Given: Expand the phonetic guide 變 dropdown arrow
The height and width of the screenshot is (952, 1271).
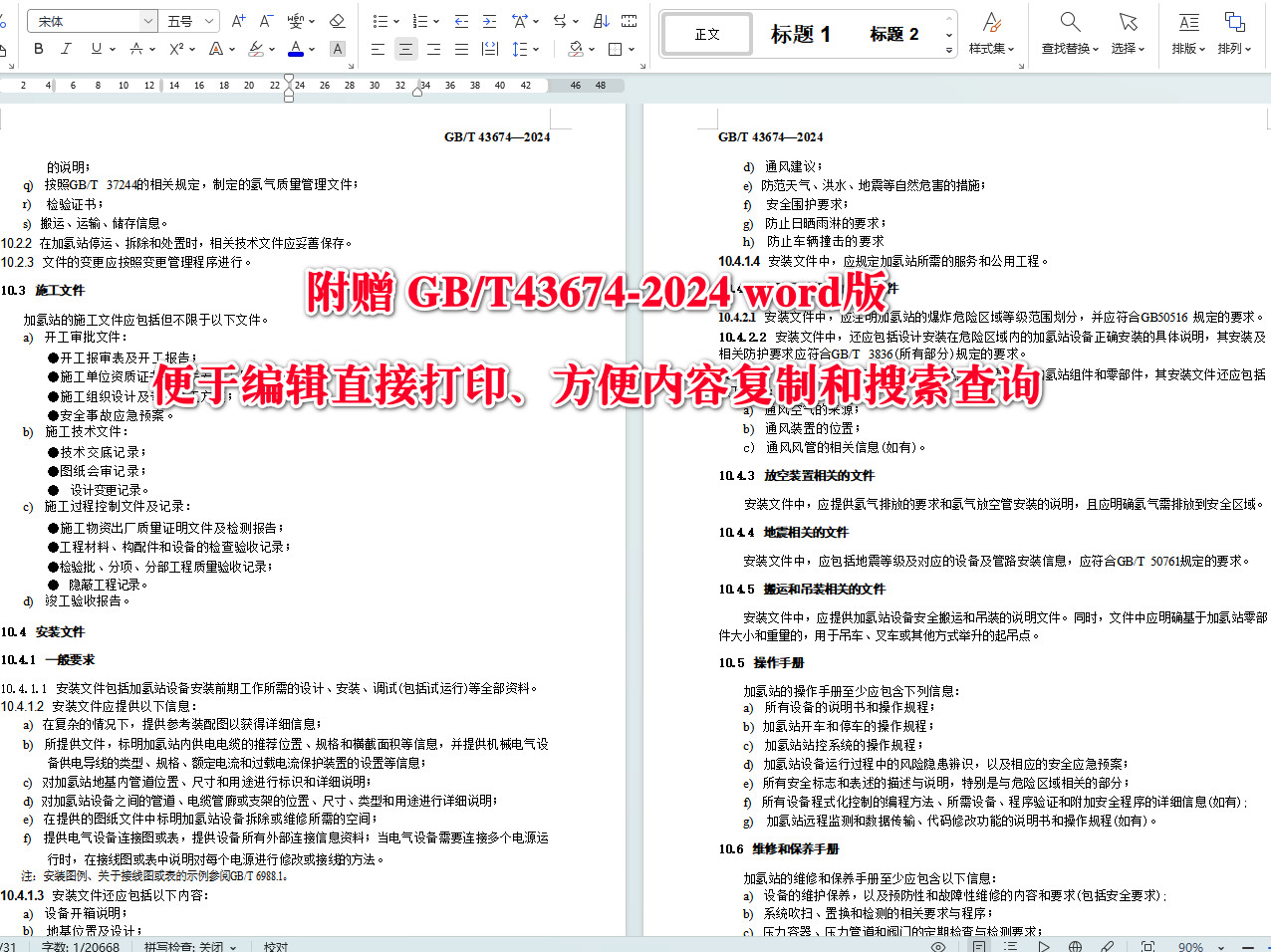Looking at the screenshot, I should point(313,21).
